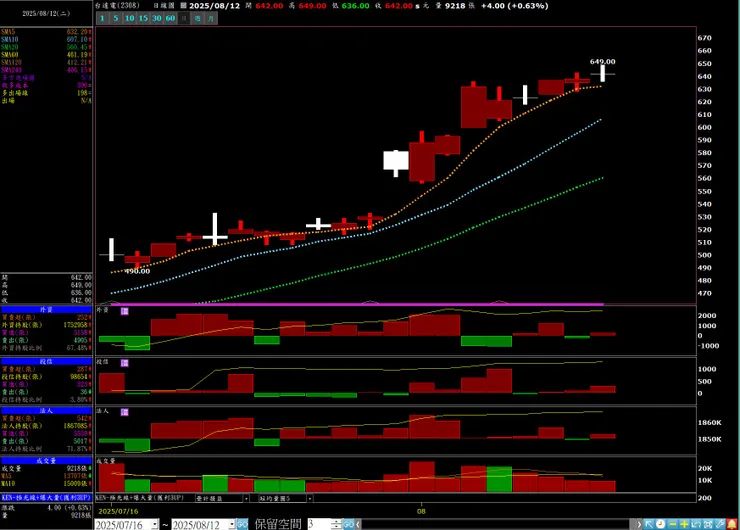
Task: Select the monthly (月) chart period button
Action: coord(211,18)
